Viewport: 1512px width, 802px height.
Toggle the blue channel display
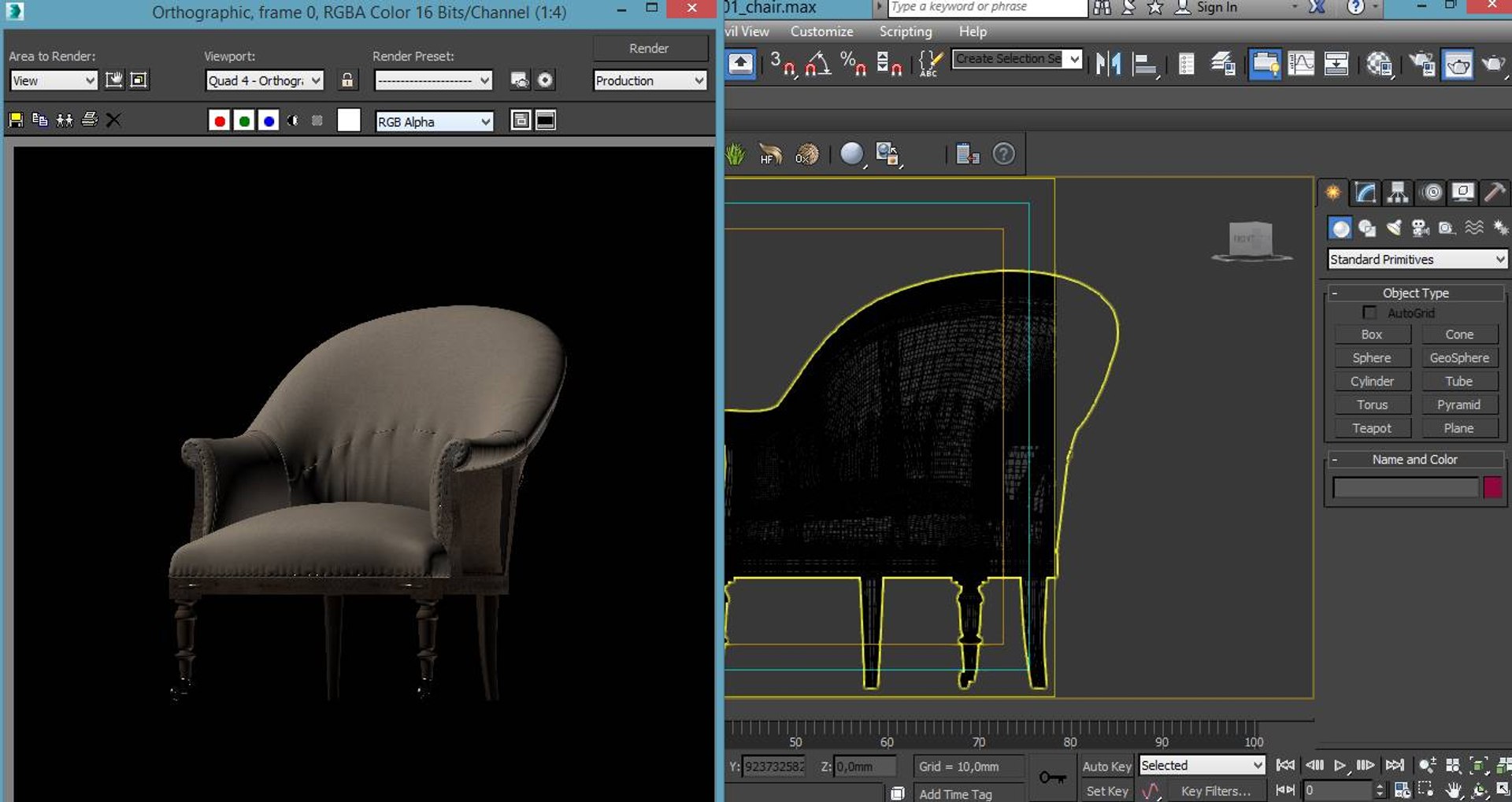click(x=269, y=121)
